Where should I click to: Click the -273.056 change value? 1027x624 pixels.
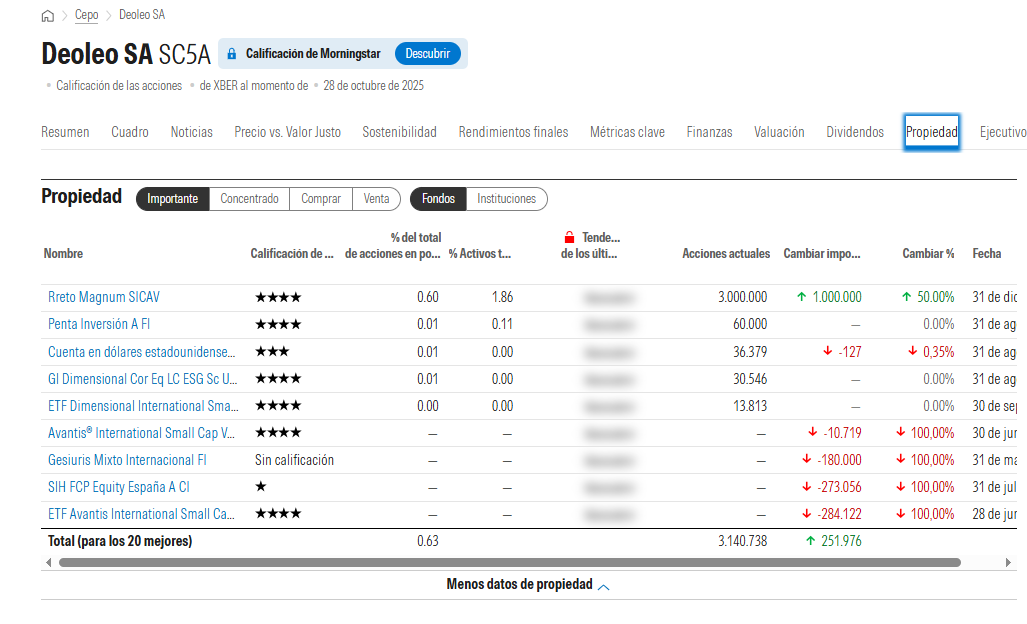[839, 487]
